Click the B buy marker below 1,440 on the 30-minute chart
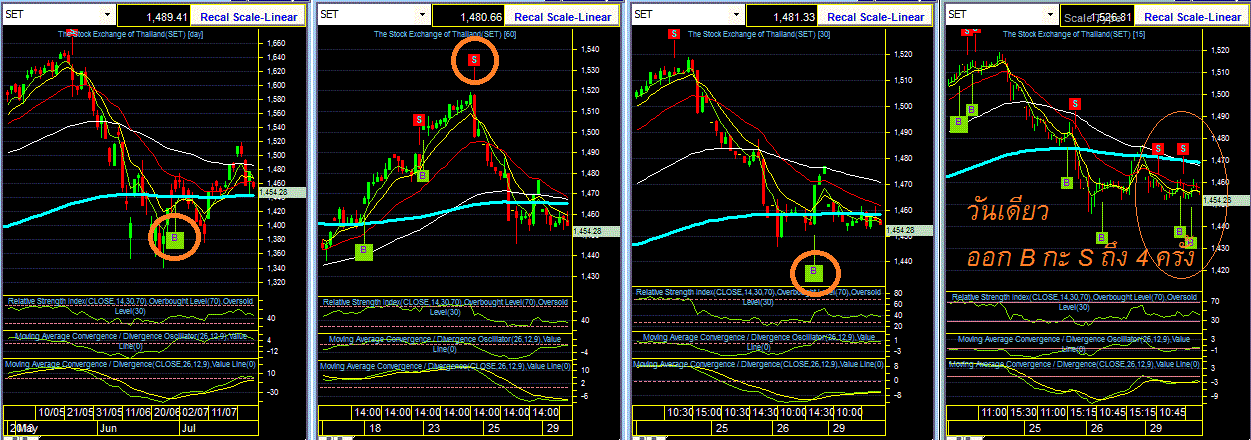This screenshot has height=440, width=1251. pos(813,272)
